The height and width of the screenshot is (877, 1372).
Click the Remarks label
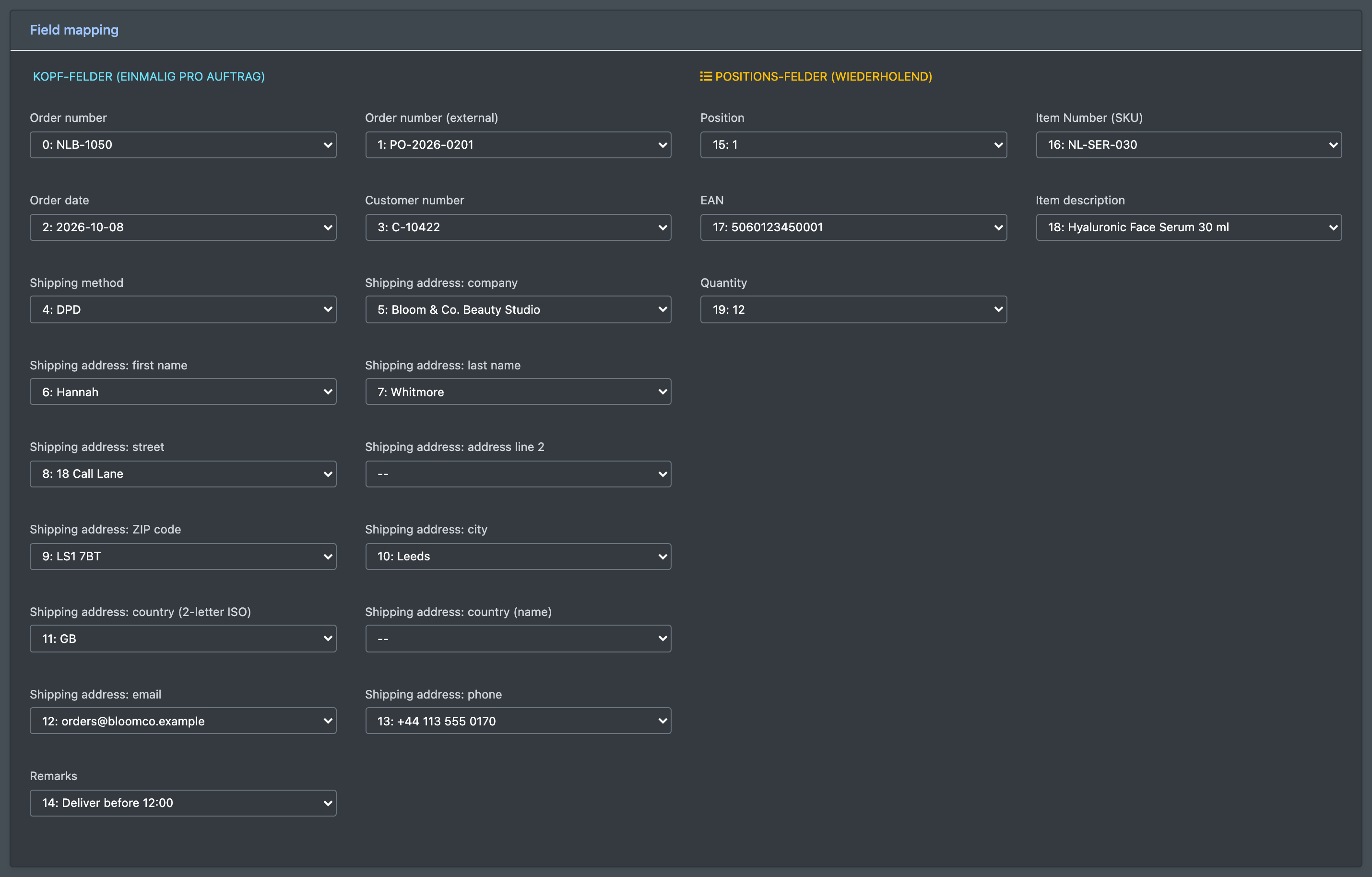point(53,776)
